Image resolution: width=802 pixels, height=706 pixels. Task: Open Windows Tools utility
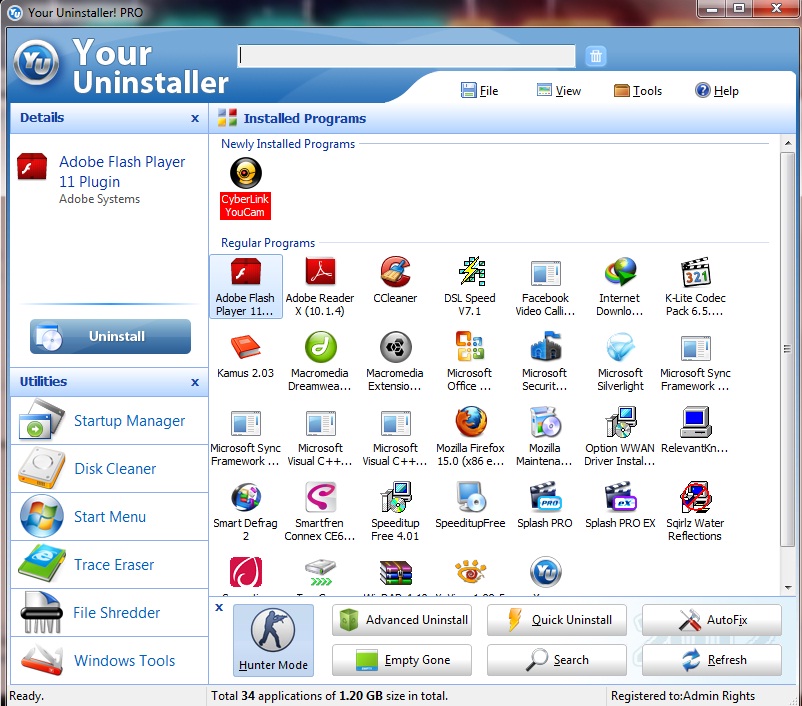tap(109, 660)
